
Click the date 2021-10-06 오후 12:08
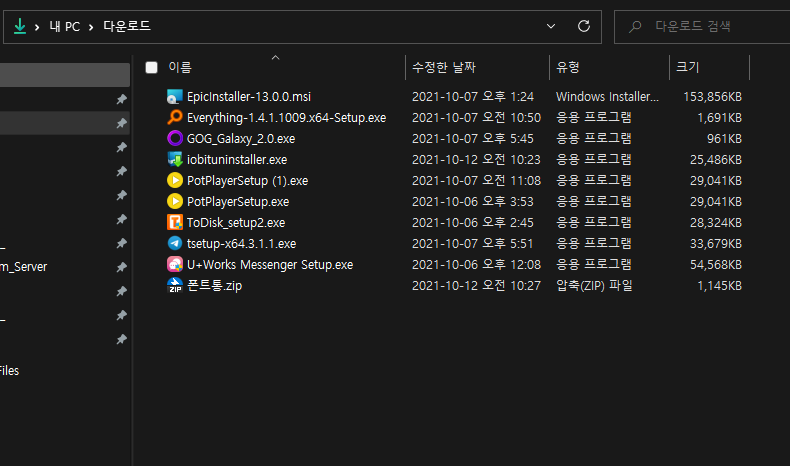[476, 264]
